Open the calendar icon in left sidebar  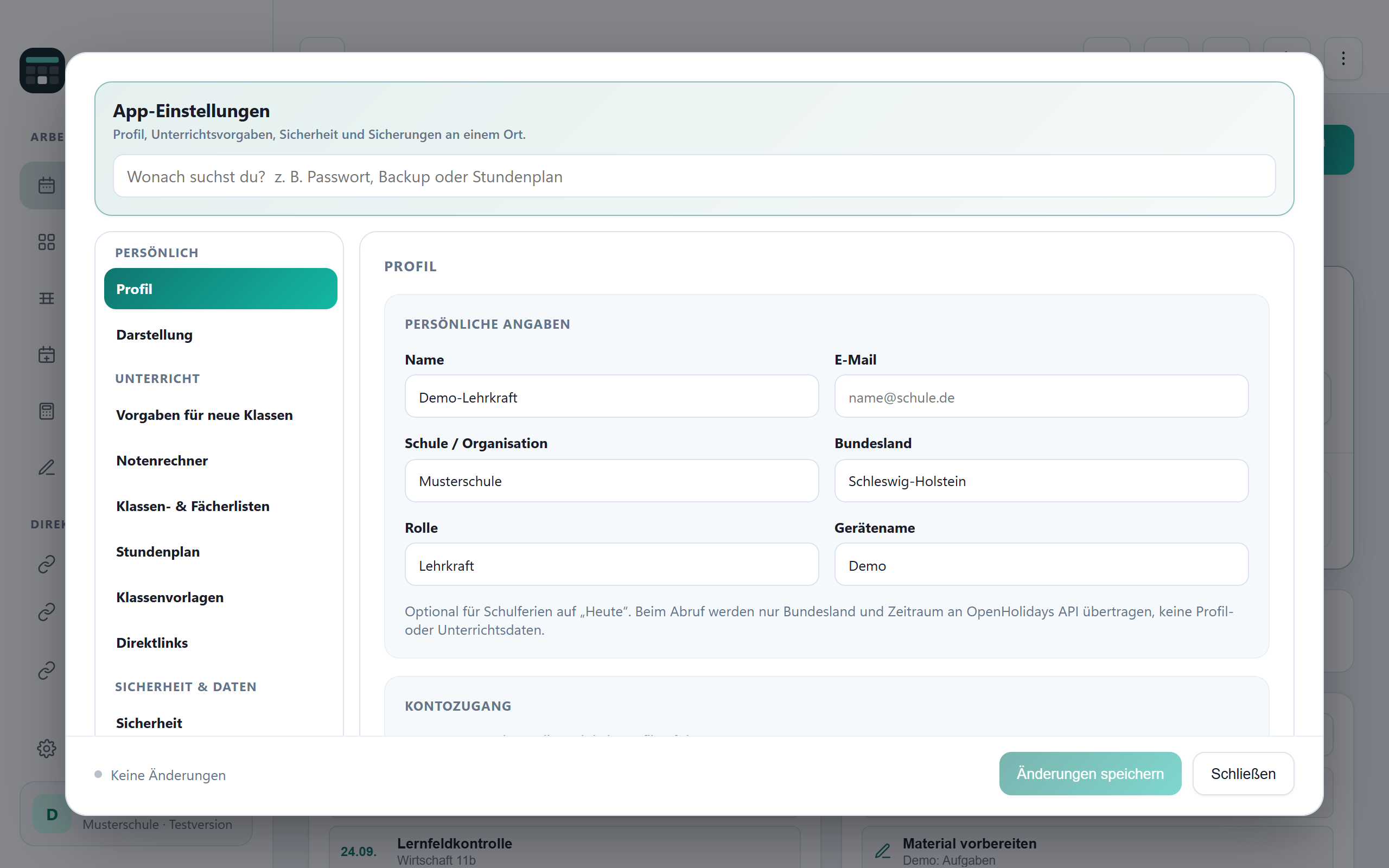[x=47, y=186]
